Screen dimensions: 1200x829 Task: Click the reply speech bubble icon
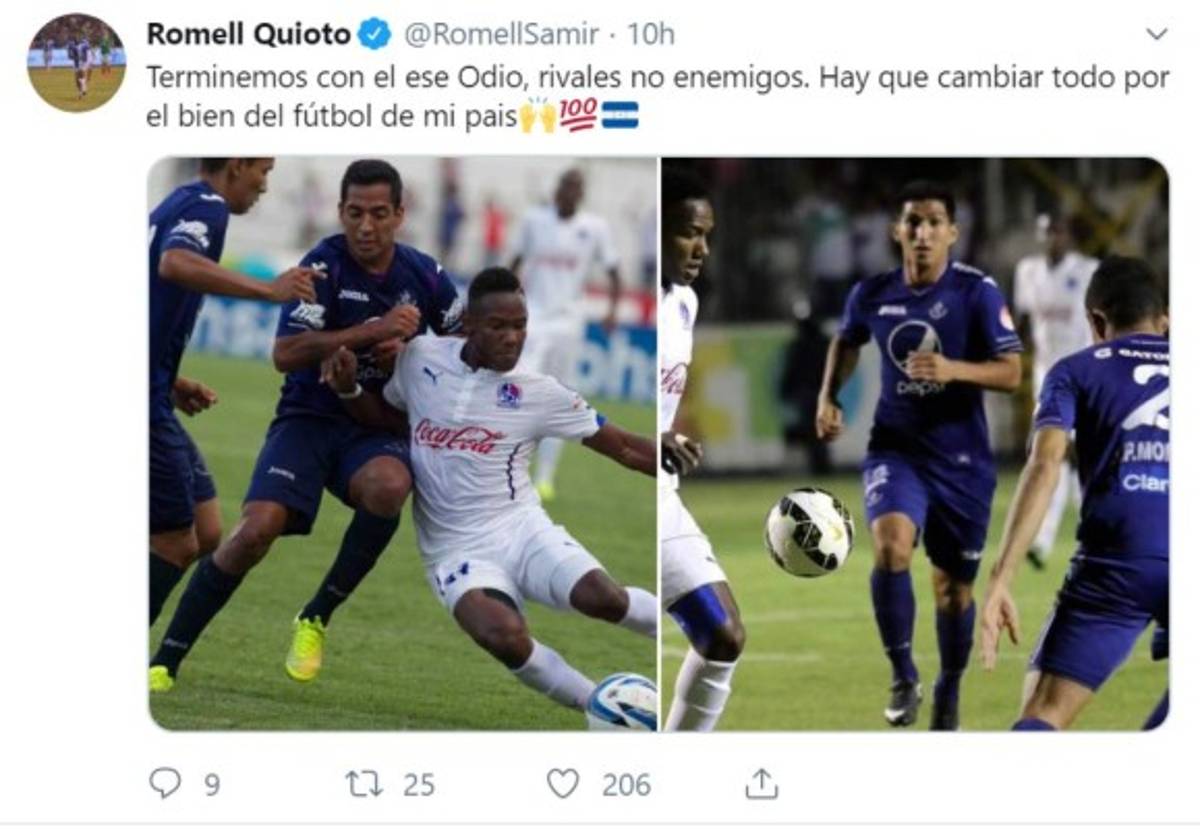[164, 783]
